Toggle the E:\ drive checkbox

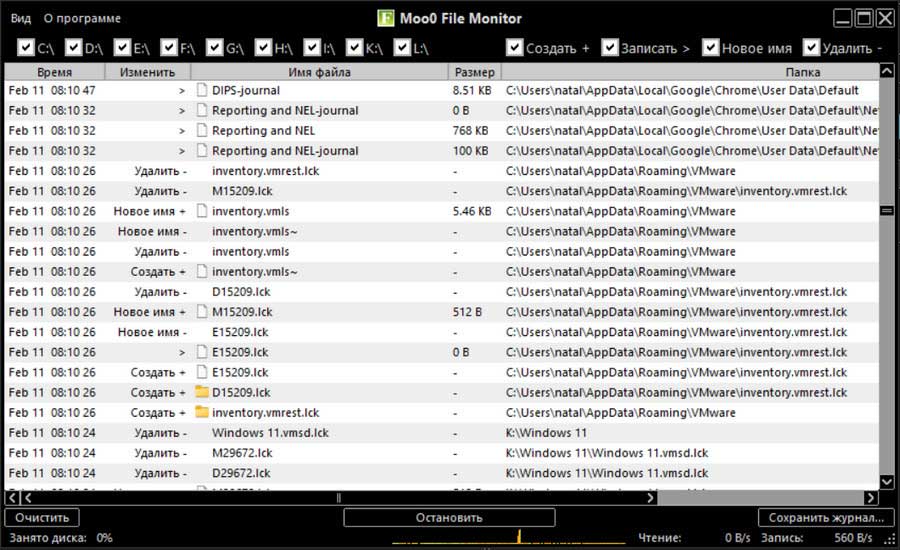point(122,47)
